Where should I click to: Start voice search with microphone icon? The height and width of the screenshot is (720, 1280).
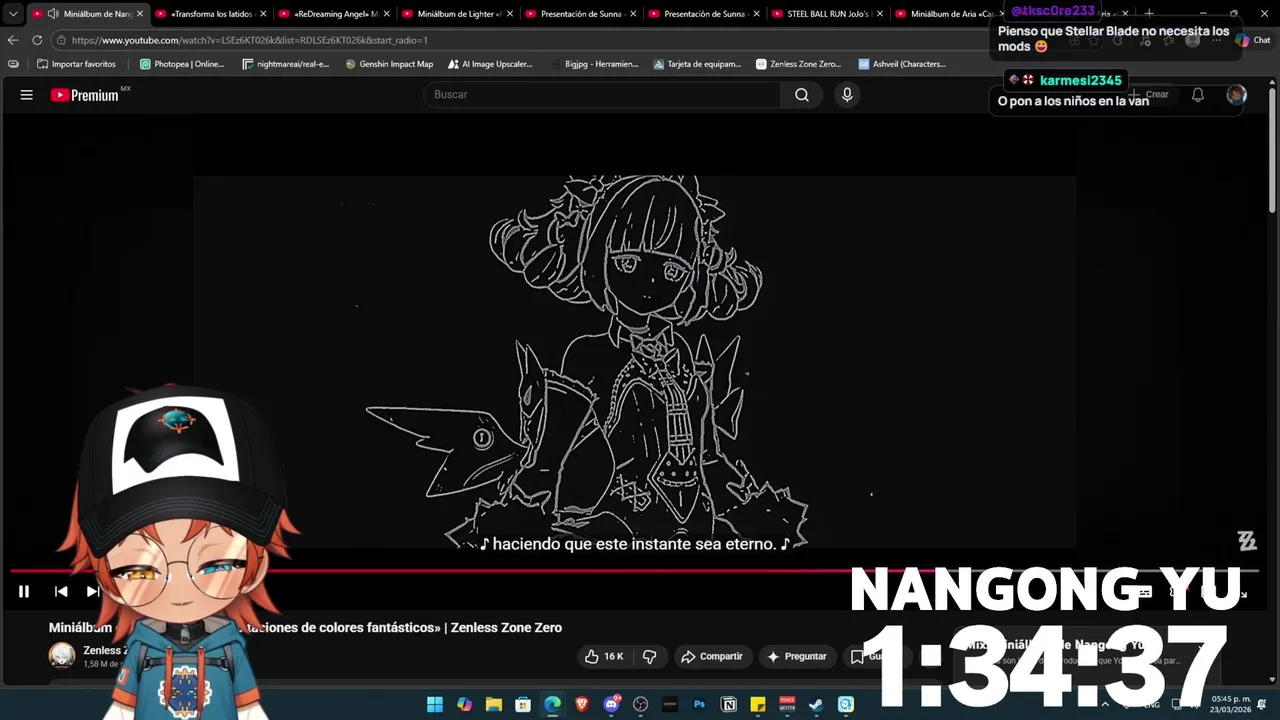click(847, 95)
